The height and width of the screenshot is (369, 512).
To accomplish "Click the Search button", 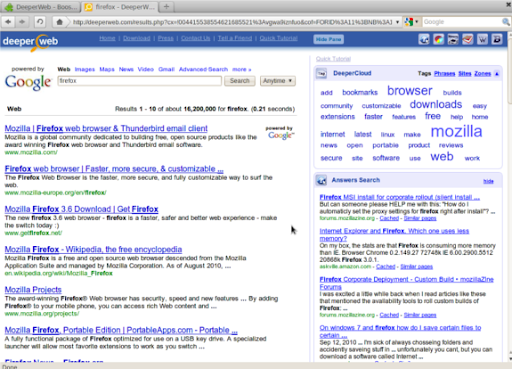I will [x=239, y=81].
